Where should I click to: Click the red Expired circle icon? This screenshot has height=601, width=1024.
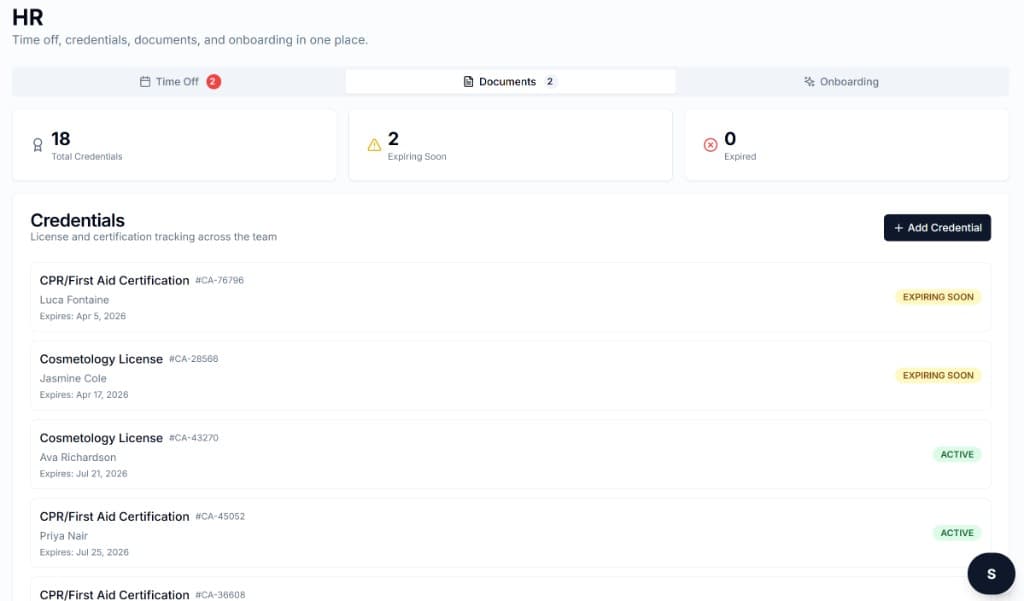[x=710, y=143]
